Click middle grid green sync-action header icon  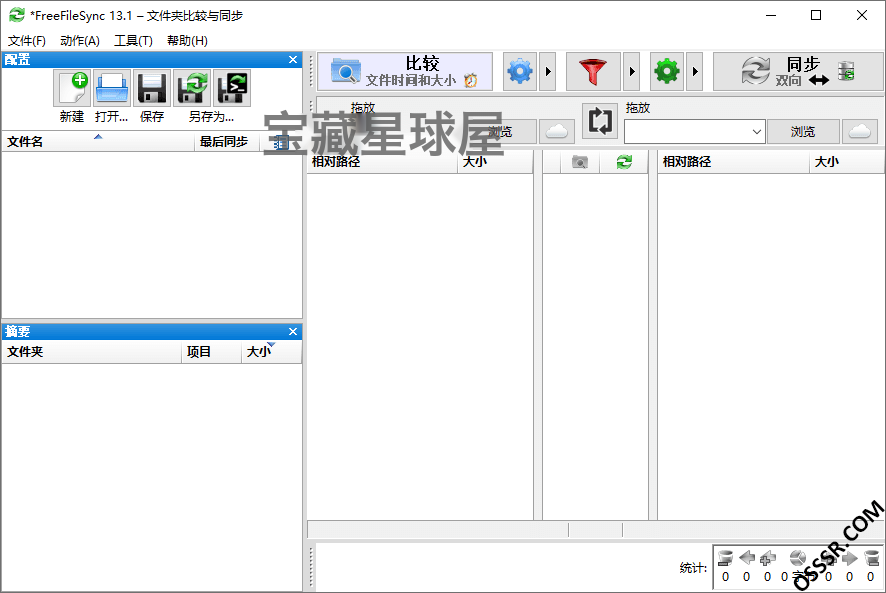(624, 162)
